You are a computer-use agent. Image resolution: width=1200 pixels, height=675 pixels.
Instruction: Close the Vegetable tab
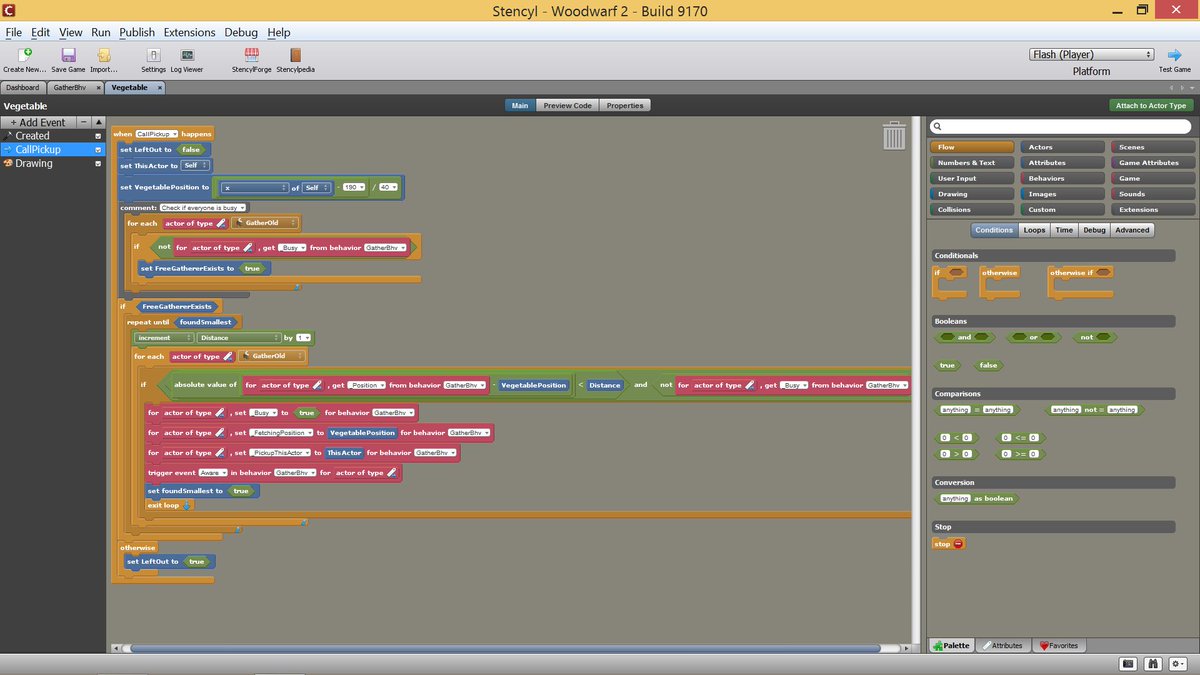tap(159, 88)
